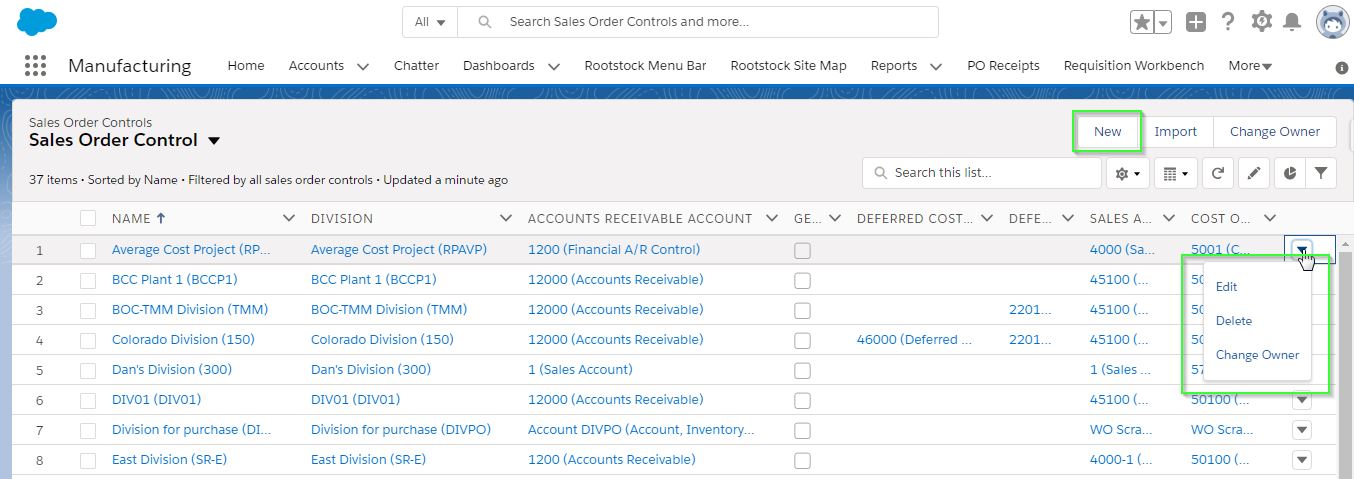Click the New button
The width and height of the screenshot is (1354, 479).
[1107, 131]
